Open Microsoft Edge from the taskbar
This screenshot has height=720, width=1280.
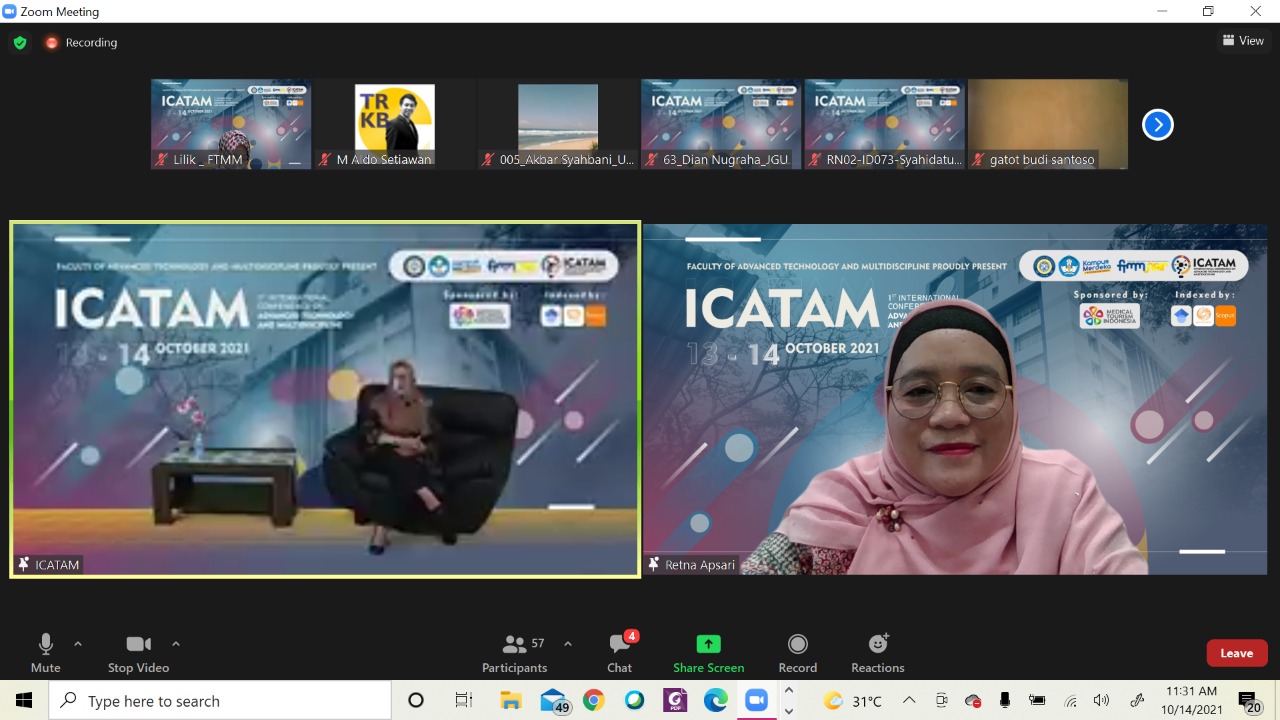(716, 701)
